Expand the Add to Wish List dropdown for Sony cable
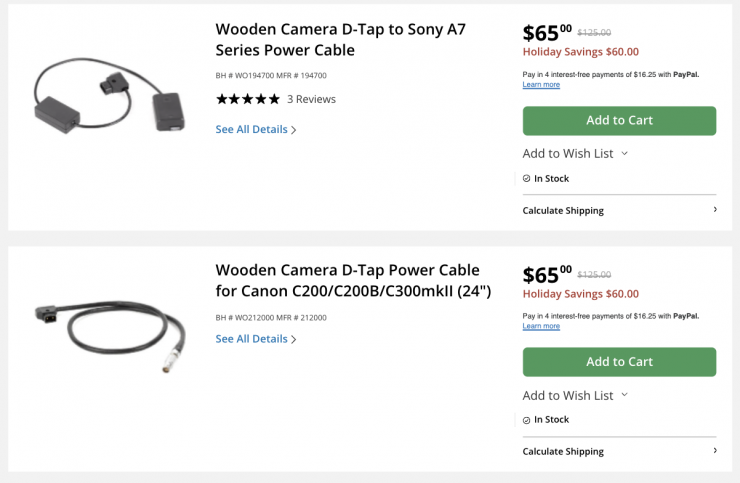Viewport: 740px width, 483px height. click(625, 154)
